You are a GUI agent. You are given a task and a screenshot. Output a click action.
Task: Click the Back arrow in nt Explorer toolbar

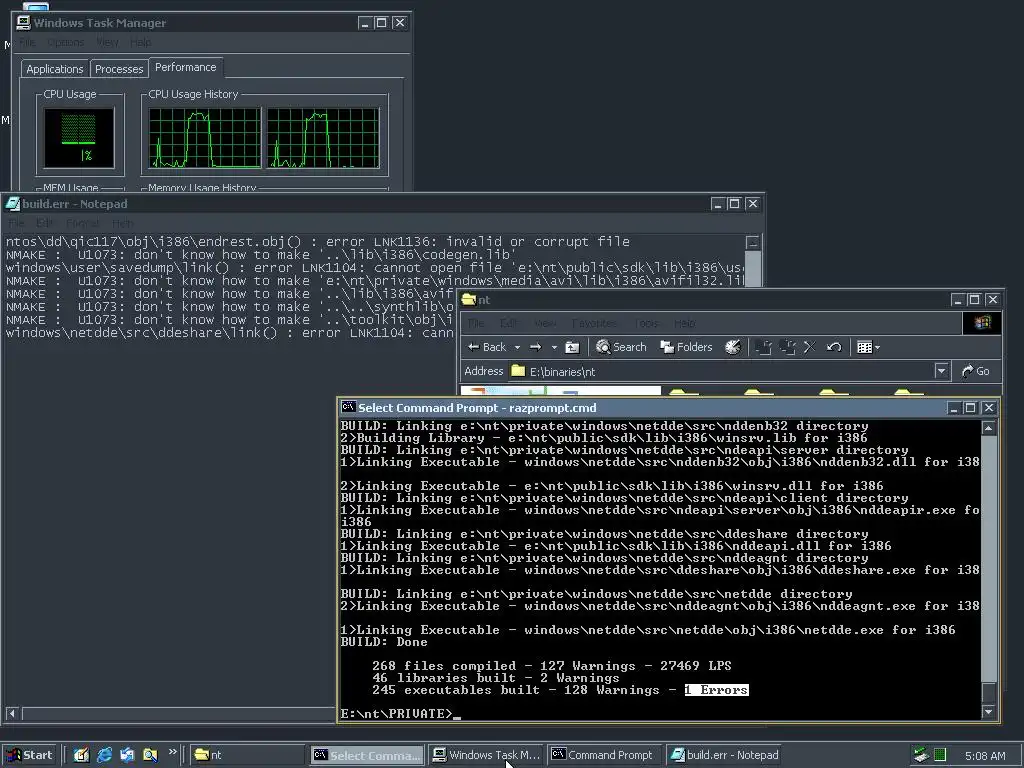point(487,347)
